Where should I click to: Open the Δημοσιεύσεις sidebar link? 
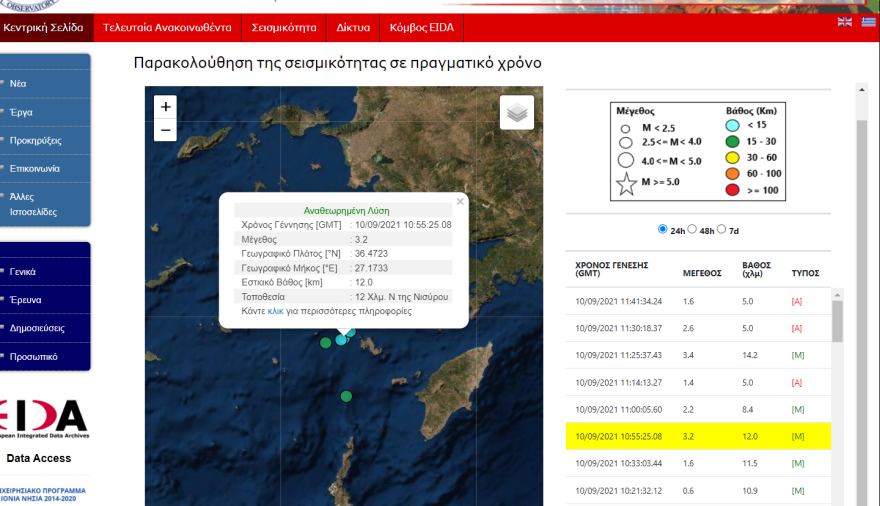coord(39,327)
